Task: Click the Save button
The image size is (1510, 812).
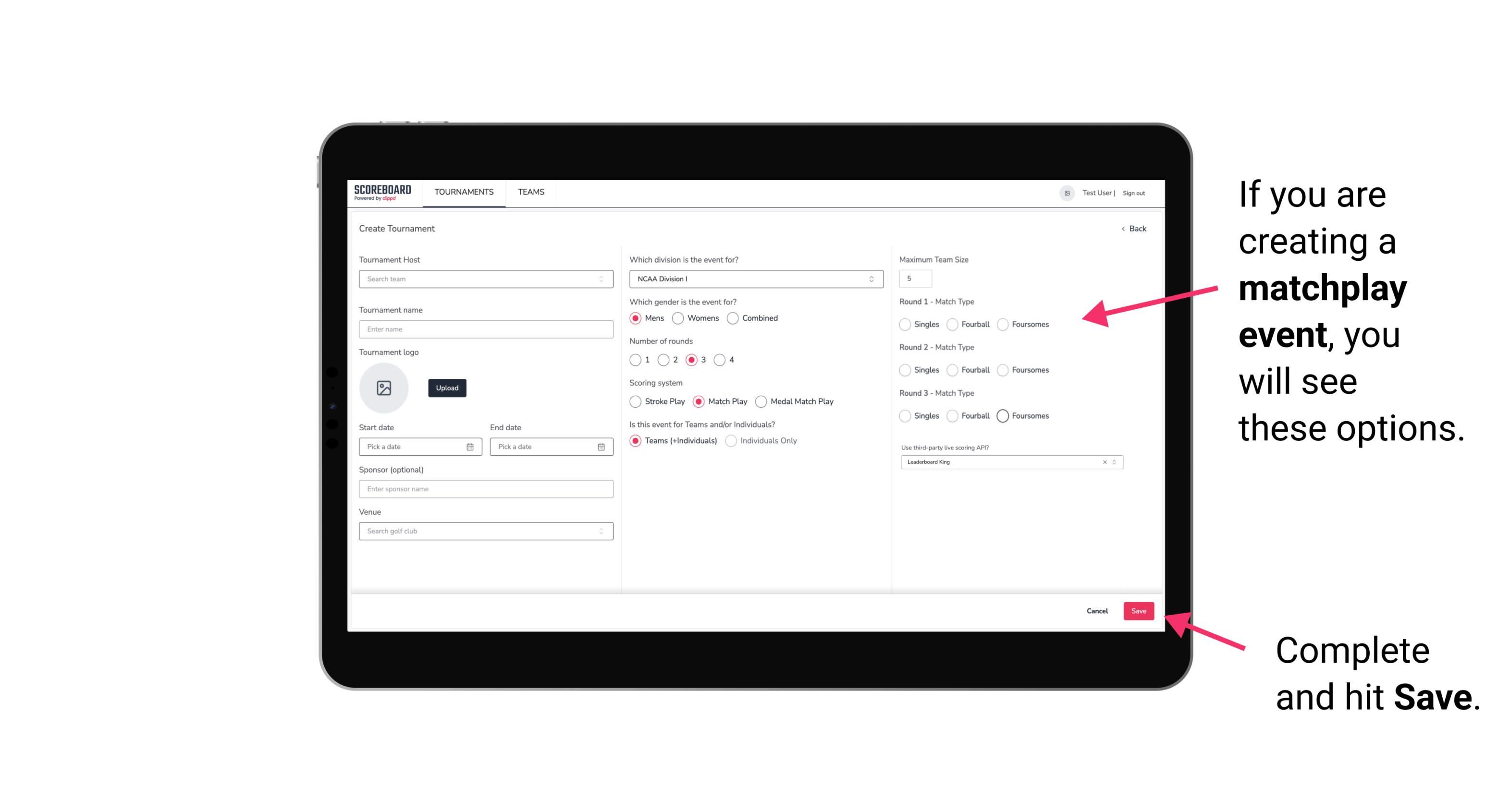Action: point(1138,610)
